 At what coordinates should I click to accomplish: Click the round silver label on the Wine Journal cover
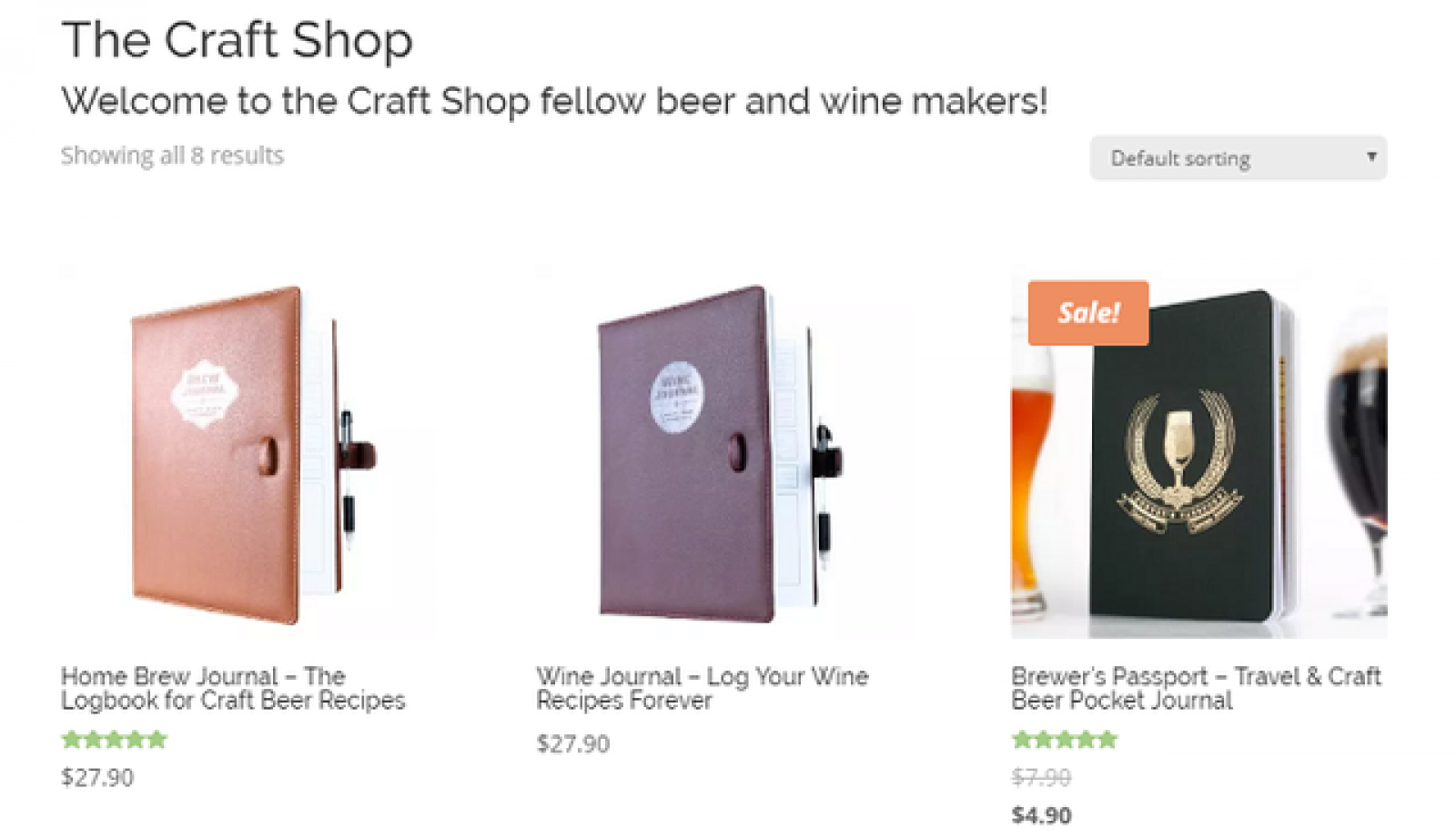pyautogui.click(x=677, y=397)
